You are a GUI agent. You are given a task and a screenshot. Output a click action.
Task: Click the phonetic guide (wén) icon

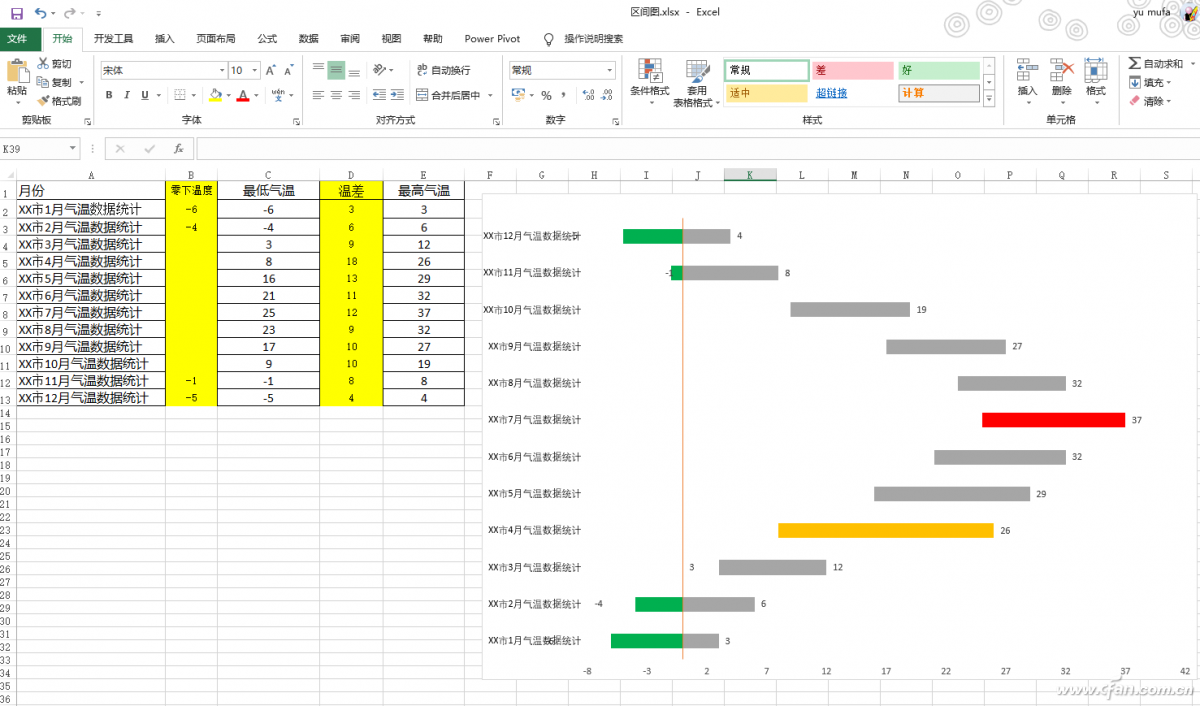277,95
